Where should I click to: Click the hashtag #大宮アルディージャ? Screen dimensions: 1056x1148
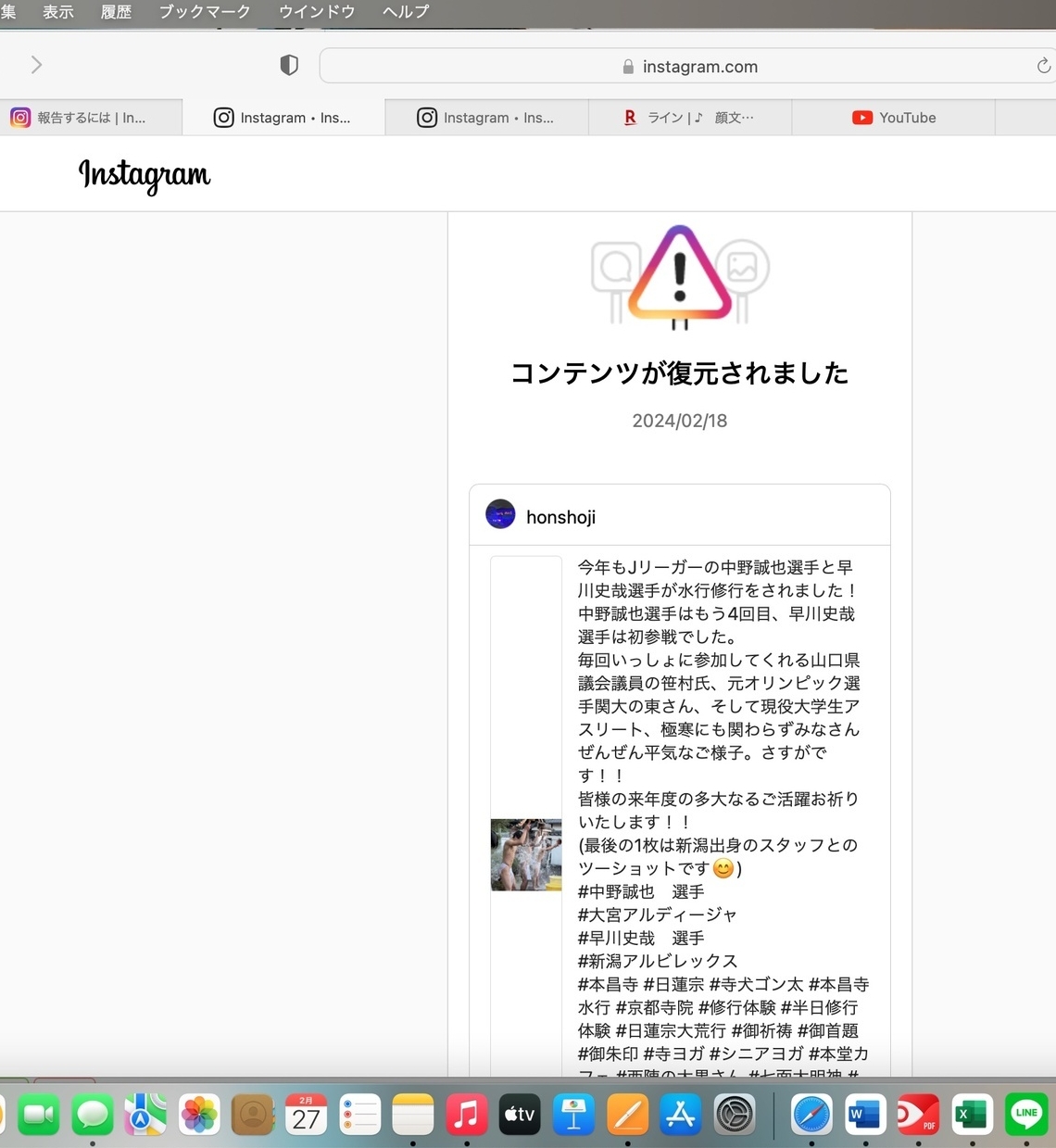pyautogui.click(x=658, y=915)
